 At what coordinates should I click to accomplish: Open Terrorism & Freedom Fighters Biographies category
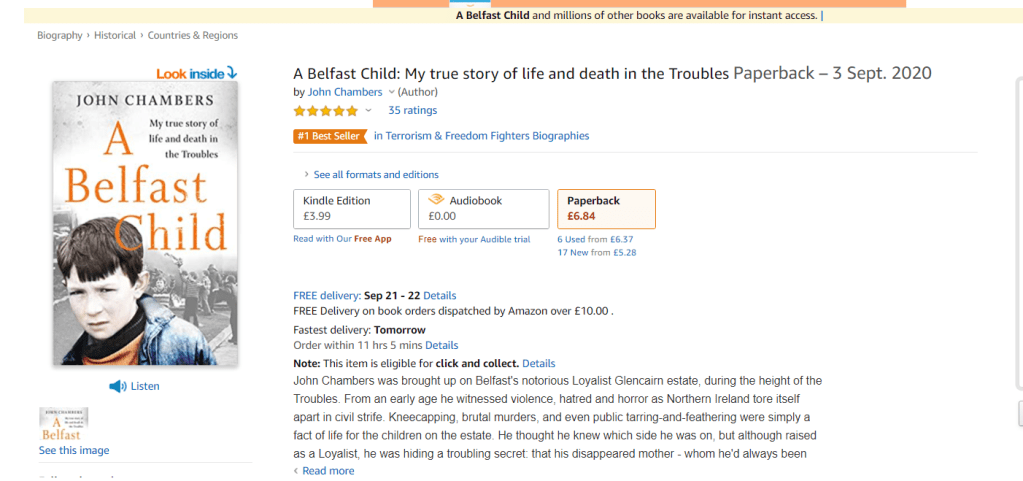(481, 136)
